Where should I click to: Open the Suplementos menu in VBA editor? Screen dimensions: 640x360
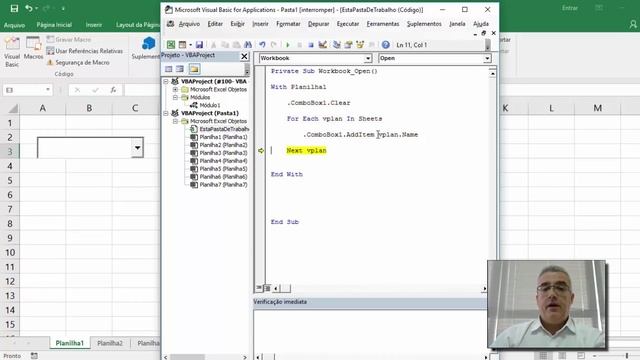(424, 24)
